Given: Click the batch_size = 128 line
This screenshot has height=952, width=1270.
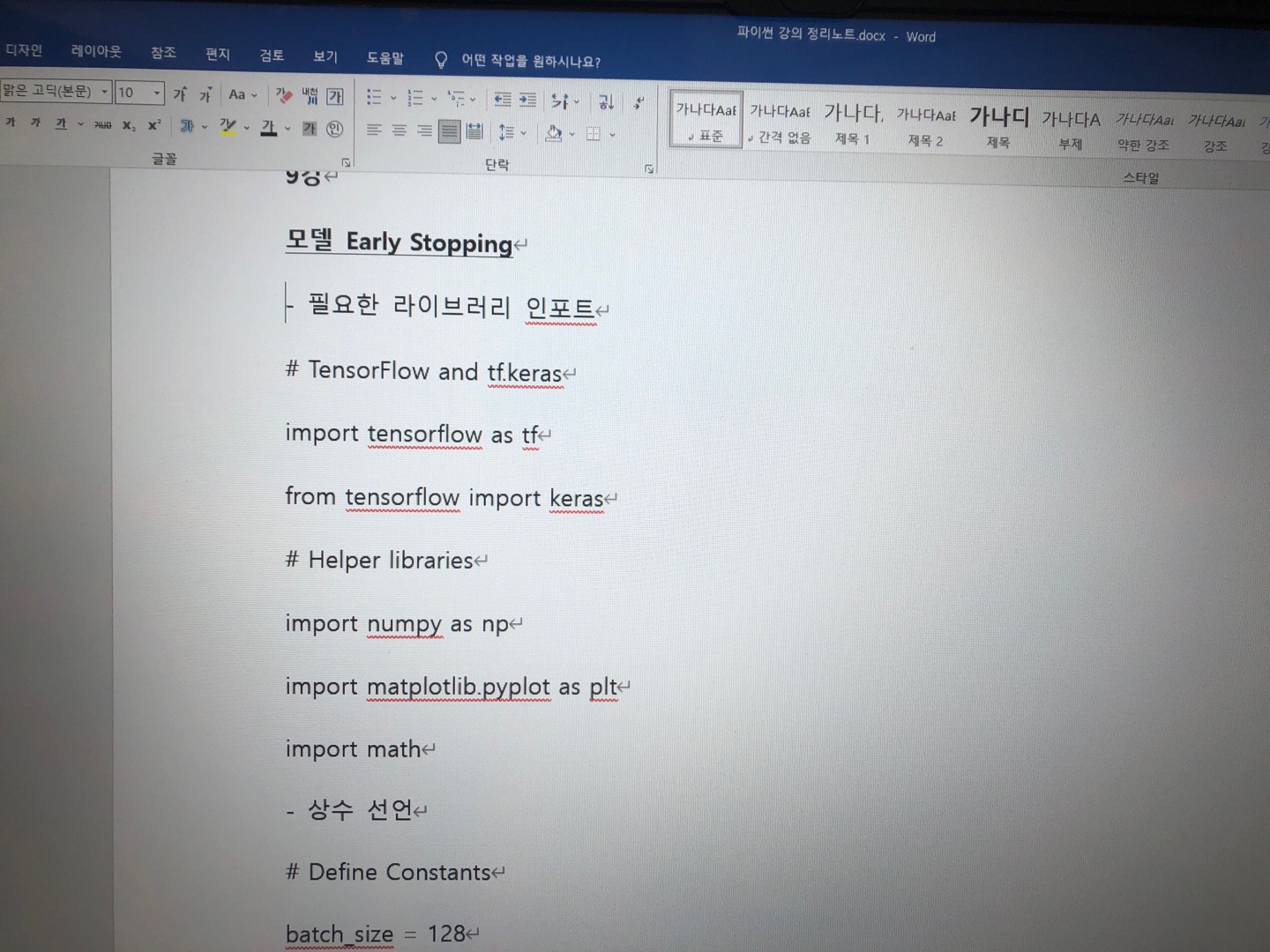Looking at the screenshot, I should 375,933.
